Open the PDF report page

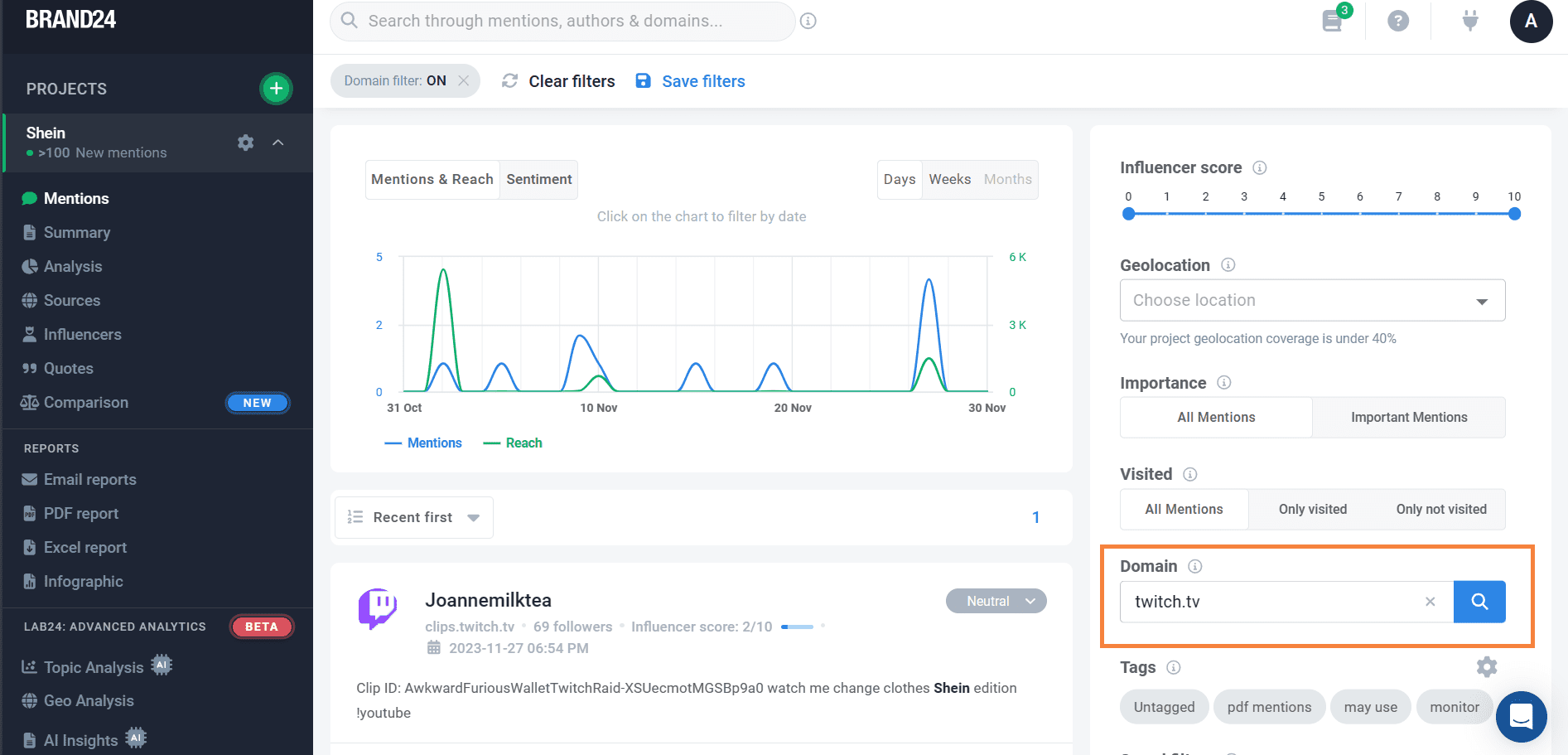click(80, 513)
